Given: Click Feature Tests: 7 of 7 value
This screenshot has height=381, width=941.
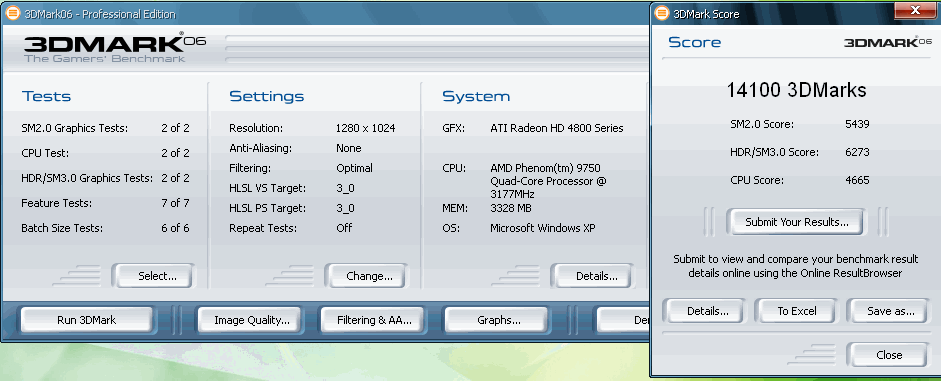Looking at the screenshot, I should [x=175, y=203].
